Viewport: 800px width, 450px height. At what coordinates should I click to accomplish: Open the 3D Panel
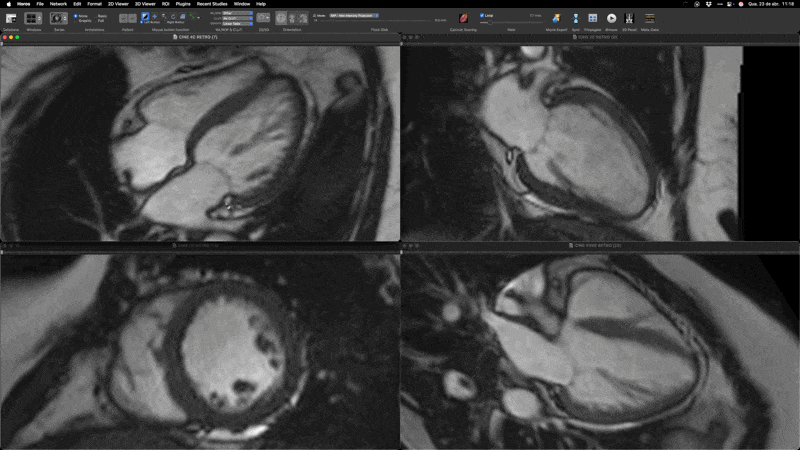[x=629, y=18]
